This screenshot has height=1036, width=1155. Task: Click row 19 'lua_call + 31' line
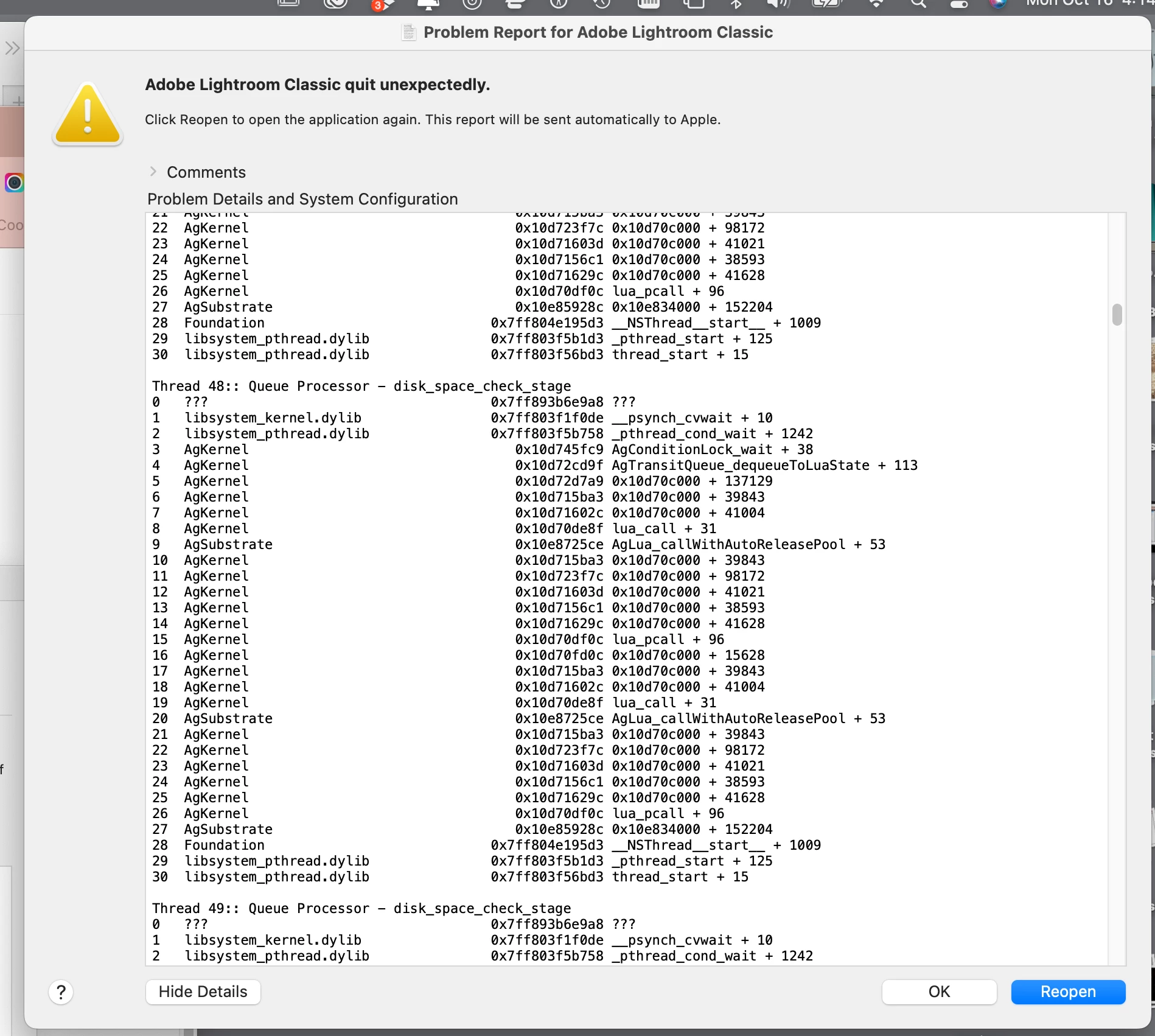(x=434, y=702)
